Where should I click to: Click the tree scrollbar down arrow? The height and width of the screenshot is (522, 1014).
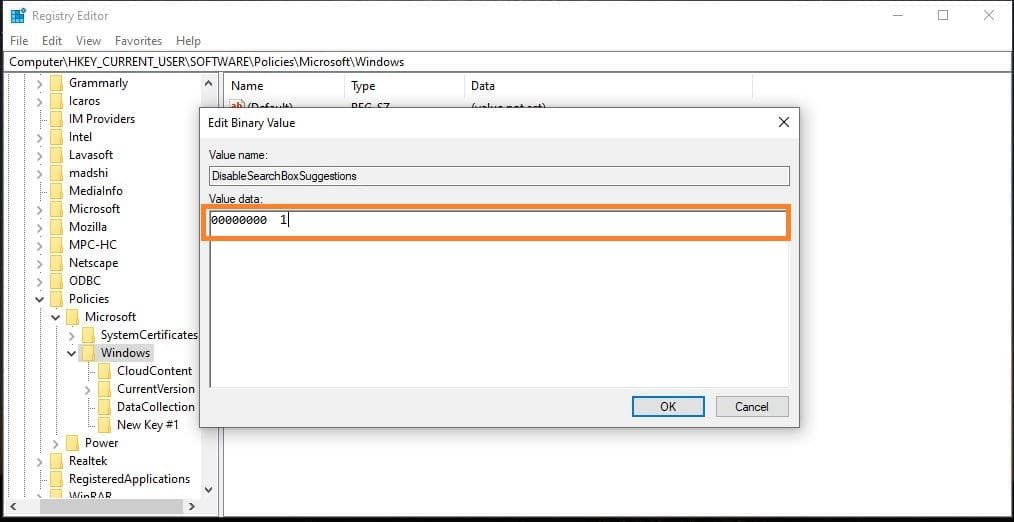coord(208,490)
